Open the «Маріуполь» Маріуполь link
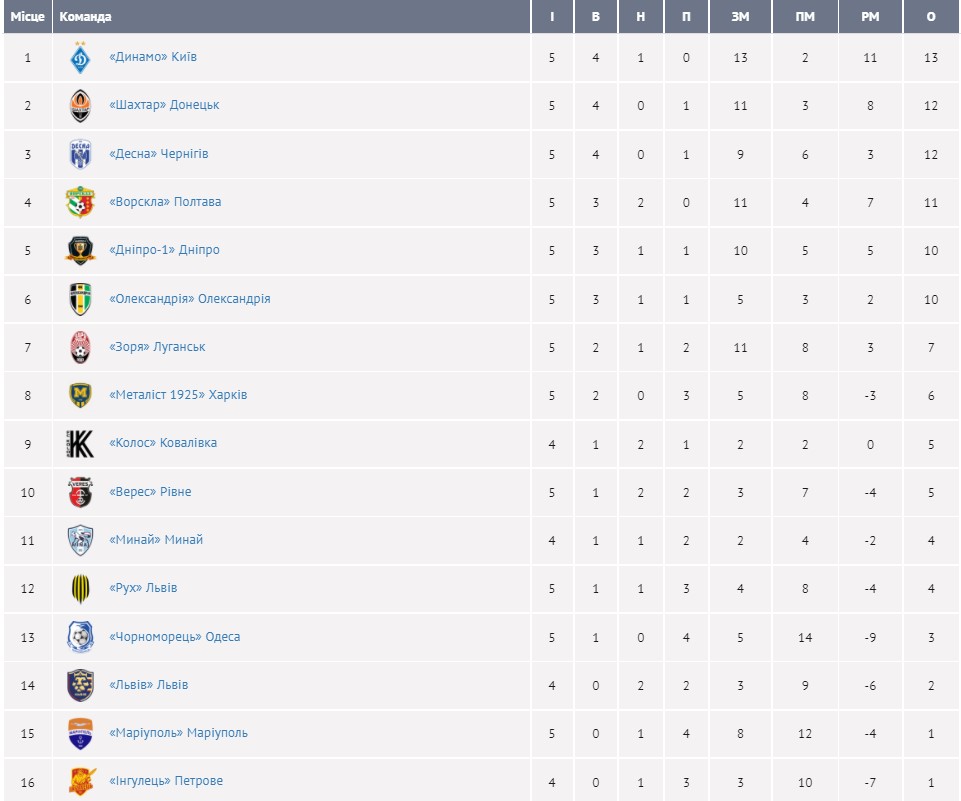This screenshot has height=801, width=961. tap(178, 733)
